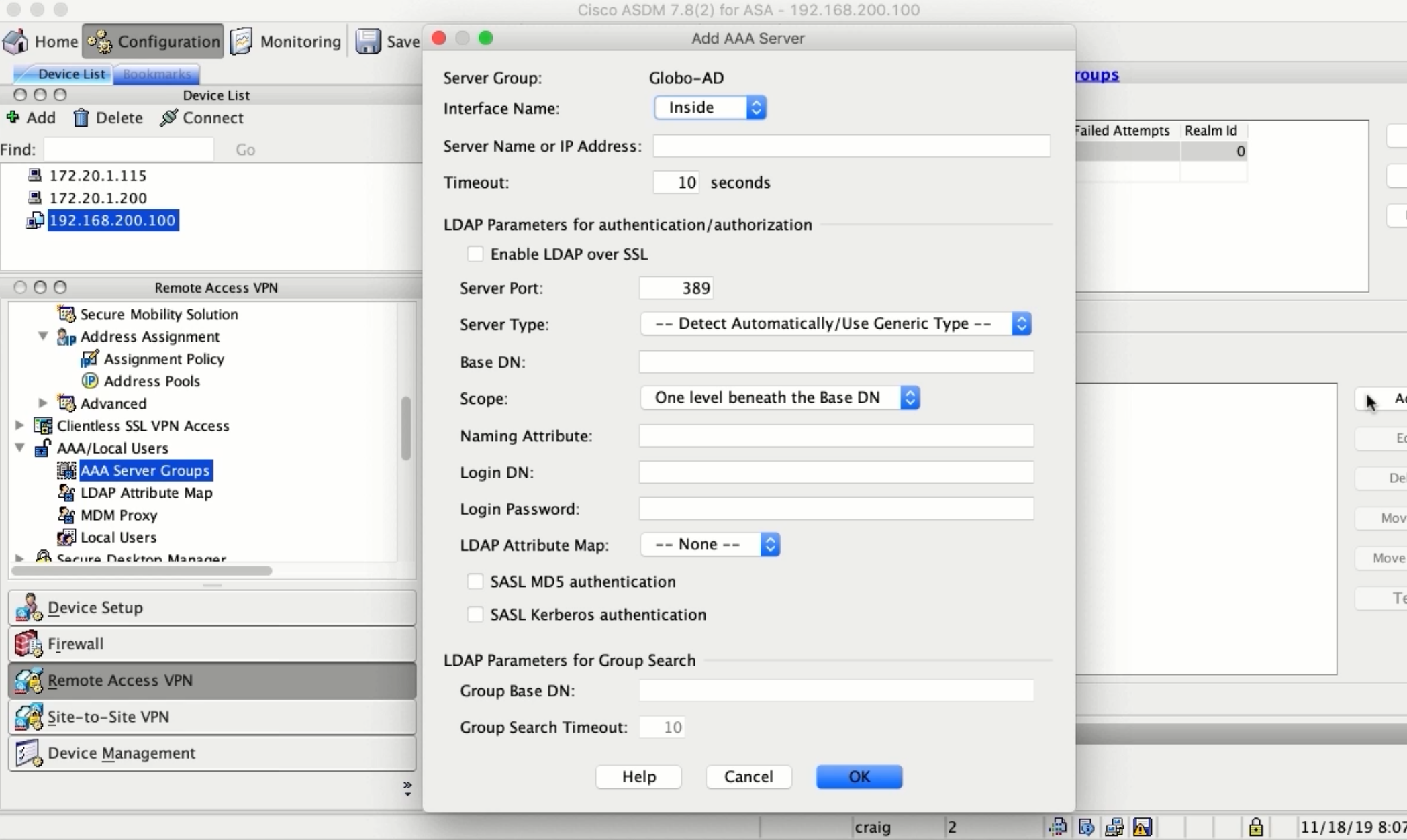
Task: Check SASL Kerberos authentication
Action: tap(475, 615)
